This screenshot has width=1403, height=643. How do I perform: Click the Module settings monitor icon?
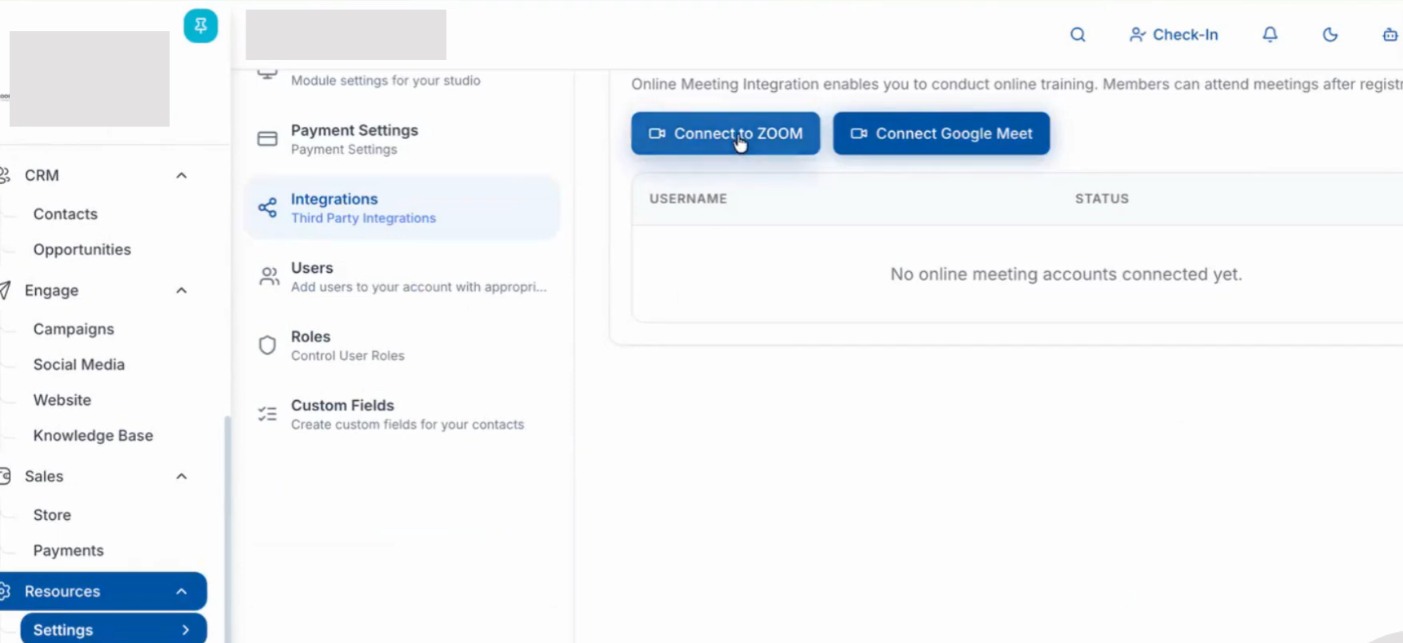click(x=267, y=73)
